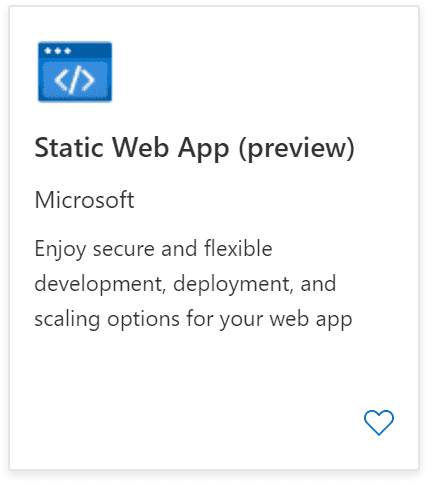This screenshot has width=434, height=486.
Task: Click the 'Enjoy secure and flexible' line
Action: (153, 249)
